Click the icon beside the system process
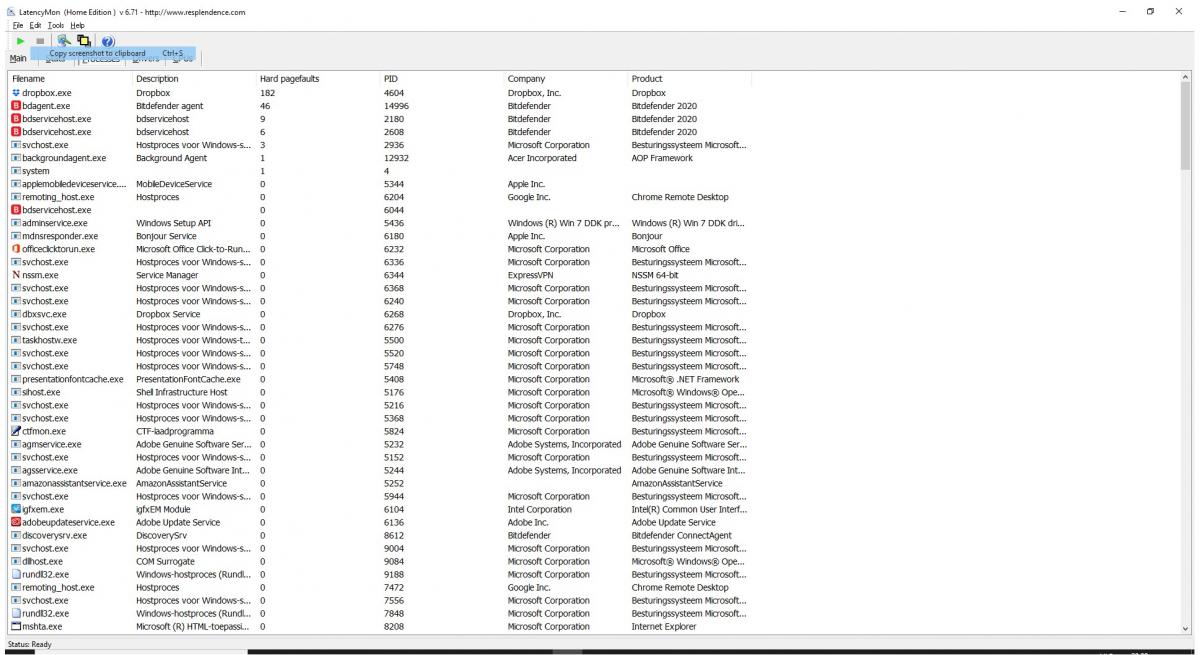Image resolution: width=1200 pixels, height=655 pixels. (16, 171)
